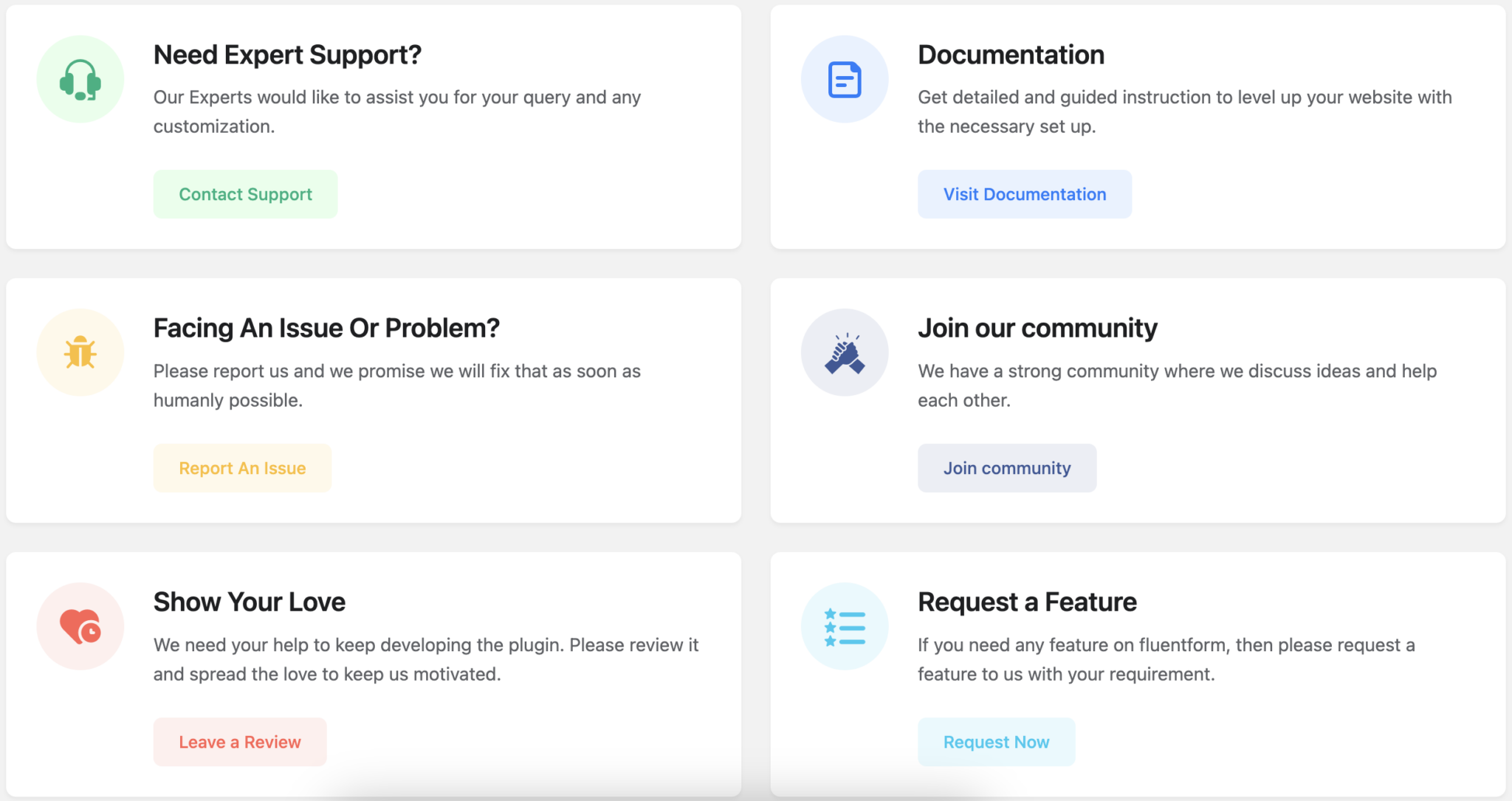
Task: Click Report An Issue
Action: point(242,467)
